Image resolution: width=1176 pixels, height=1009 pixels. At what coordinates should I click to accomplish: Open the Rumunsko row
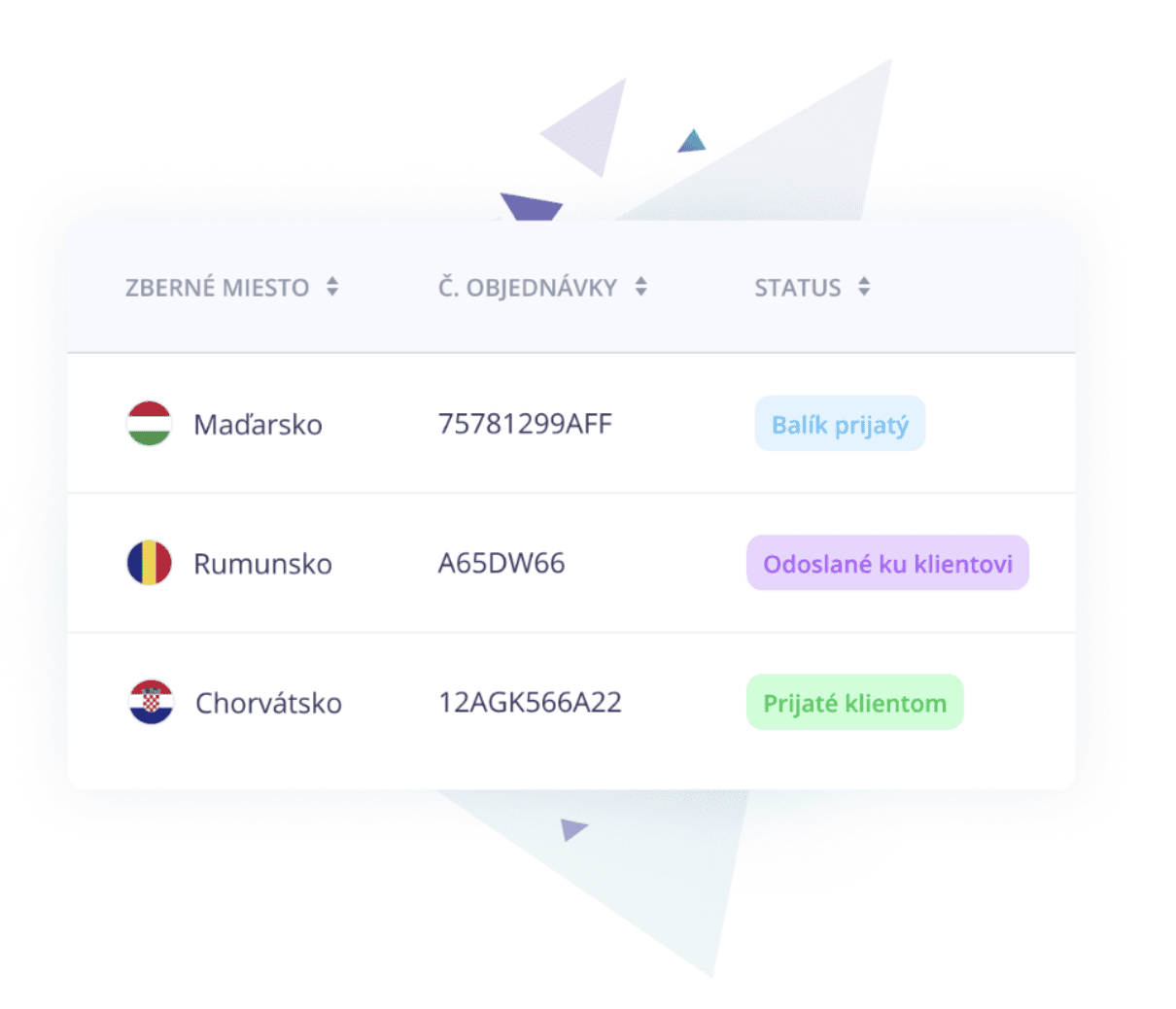571,563
